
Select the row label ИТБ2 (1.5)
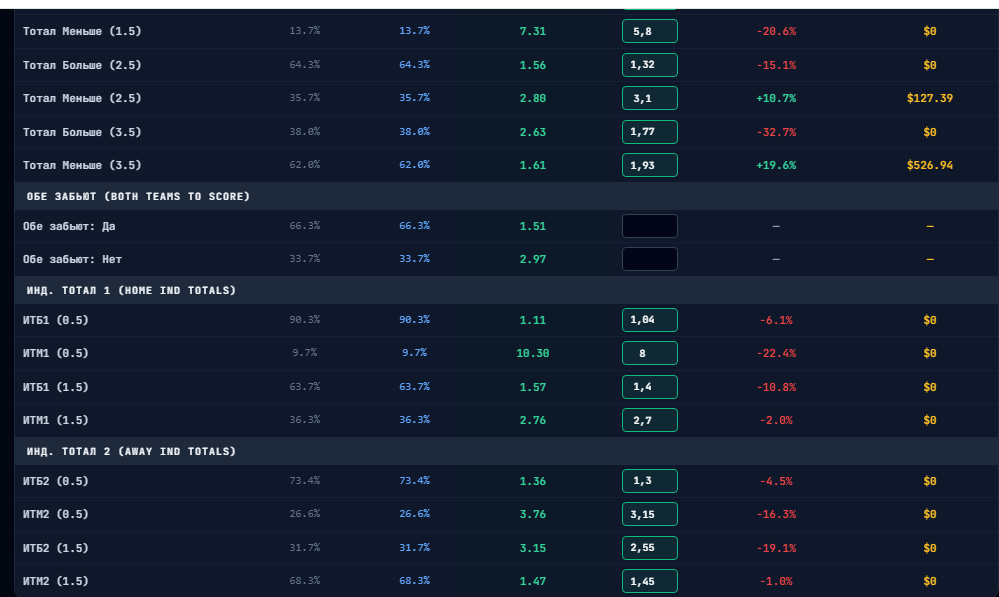coord(55,548)
